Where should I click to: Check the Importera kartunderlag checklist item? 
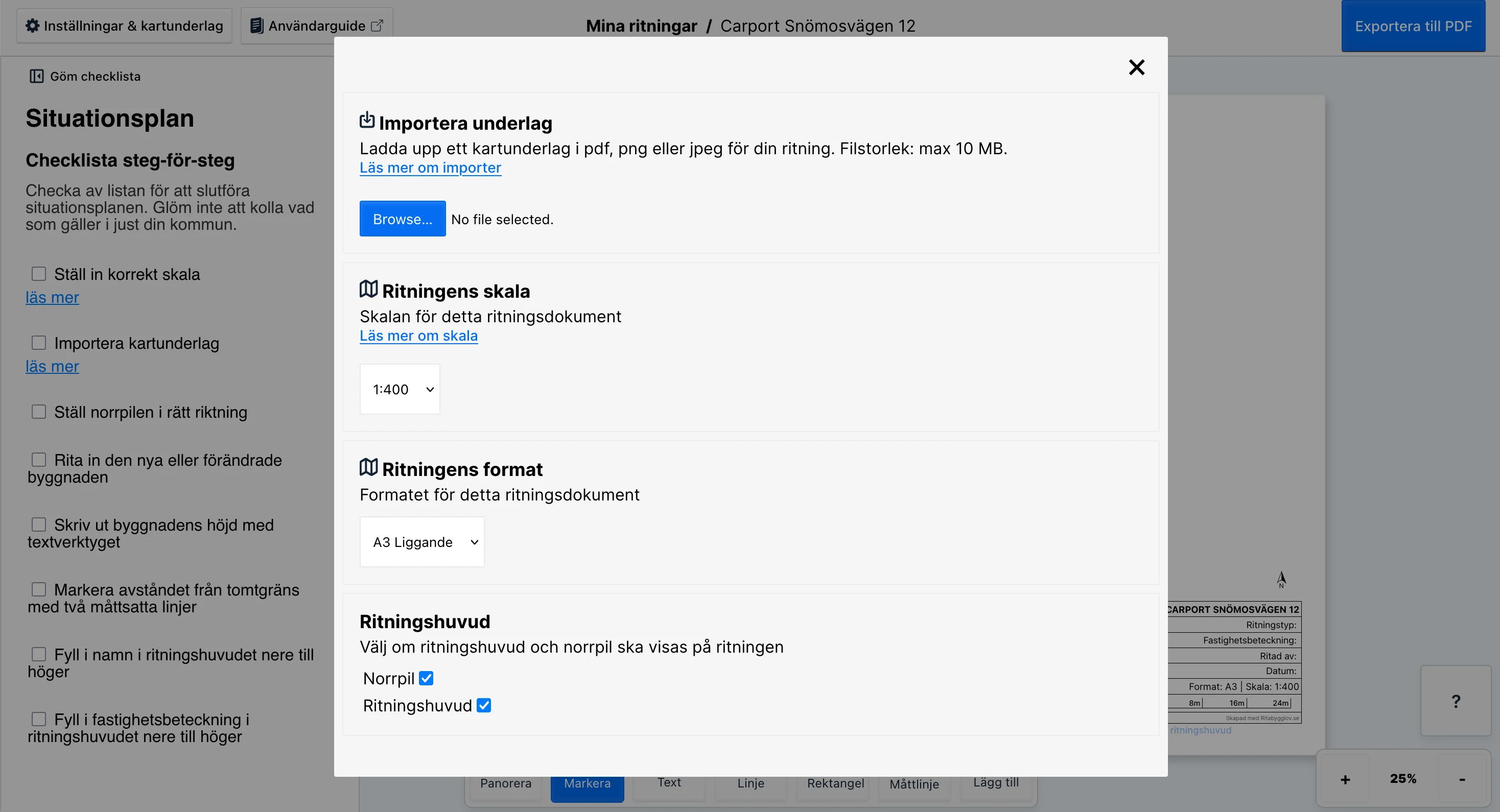pyautogui.click(x=39, y=342)
